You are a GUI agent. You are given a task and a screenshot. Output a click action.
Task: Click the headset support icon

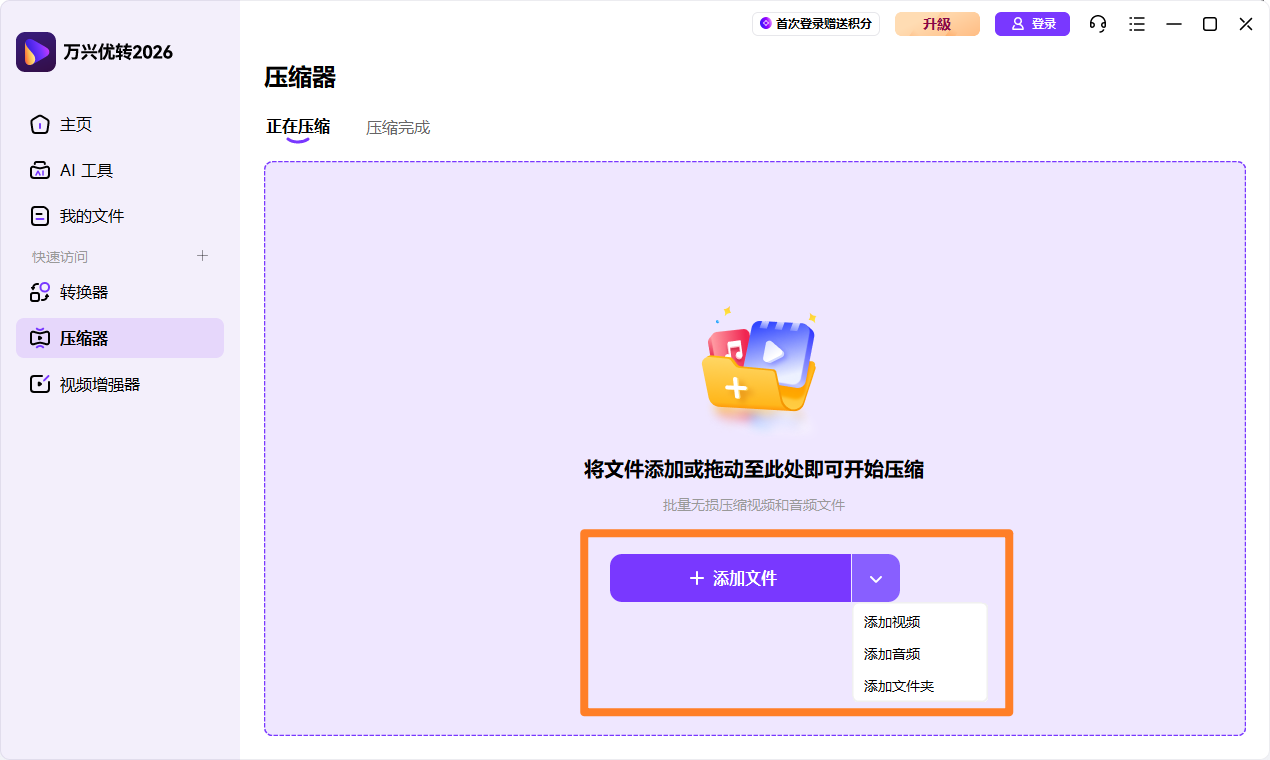pyautogui.click(x=1097, y=24)
